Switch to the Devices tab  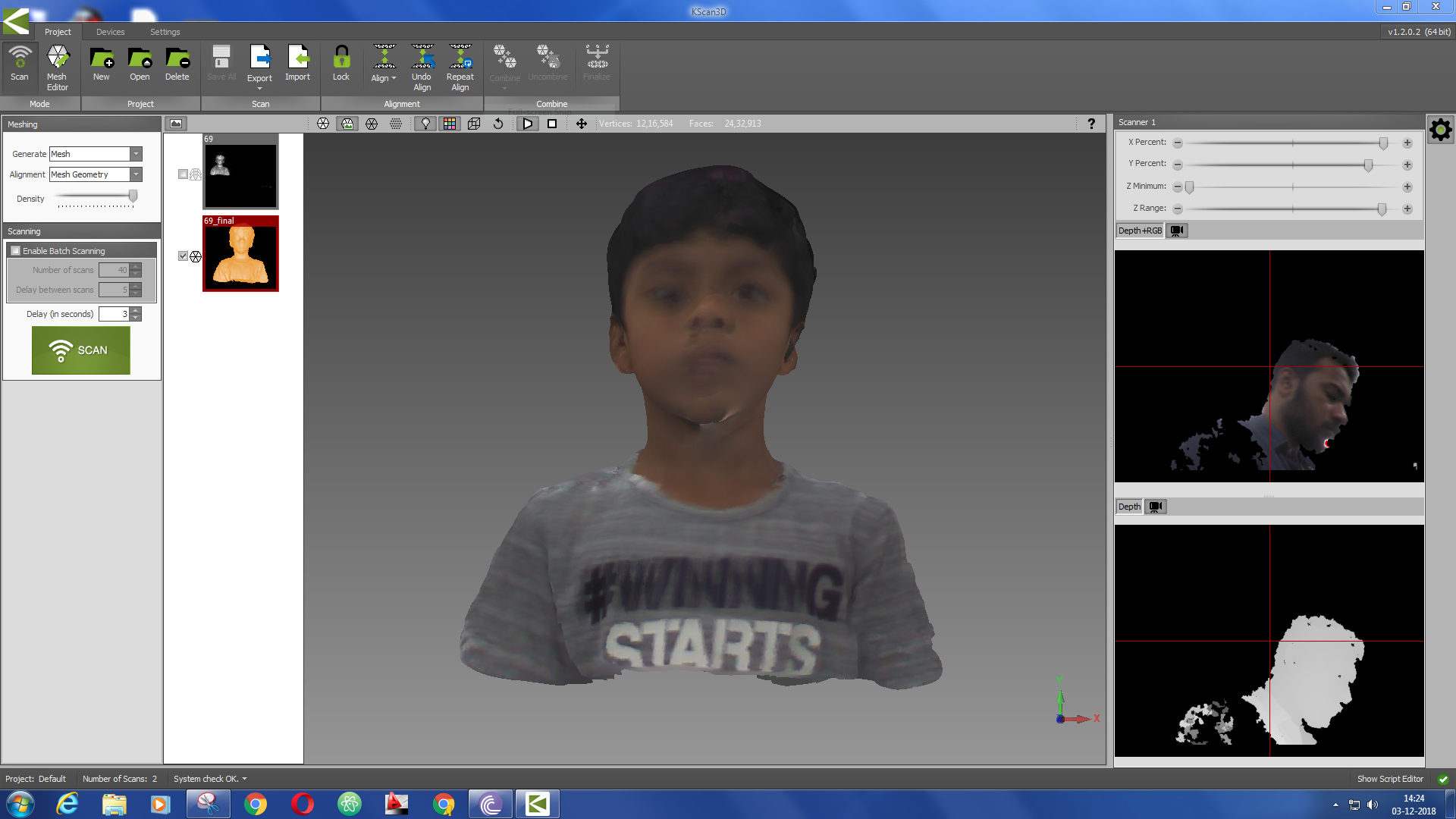click(110, 32)
